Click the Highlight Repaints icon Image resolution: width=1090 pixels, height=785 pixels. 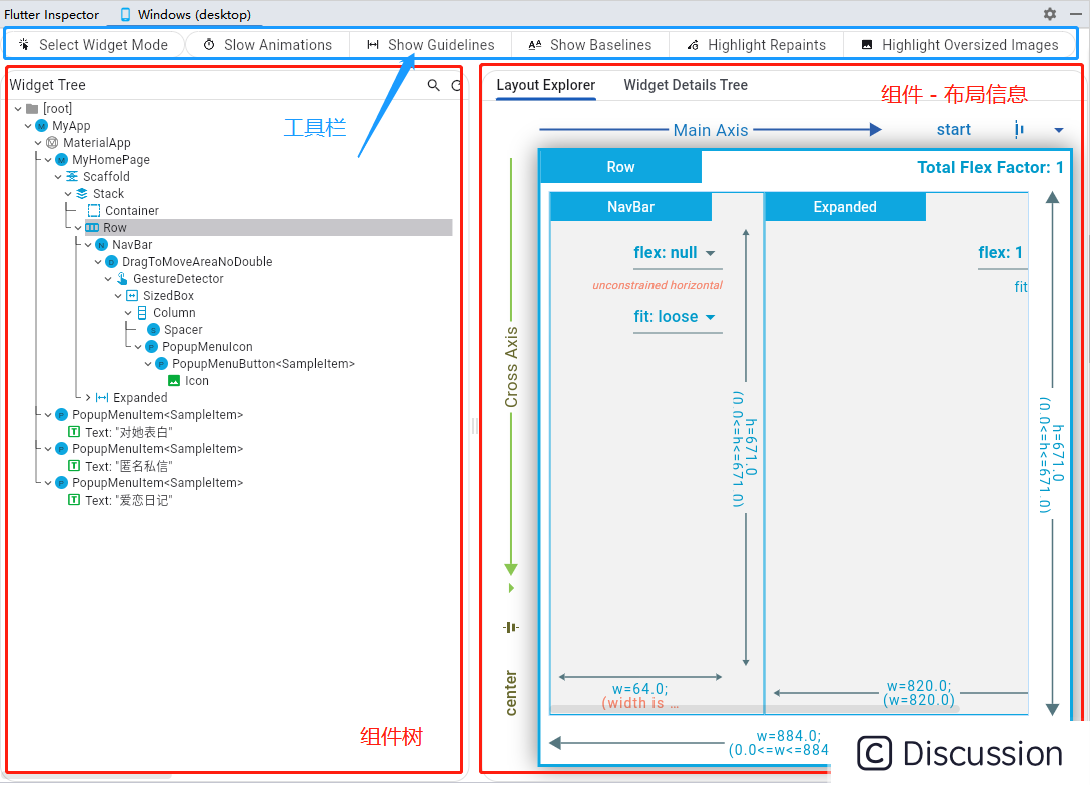pyautogui.click(x=693, y=45)
